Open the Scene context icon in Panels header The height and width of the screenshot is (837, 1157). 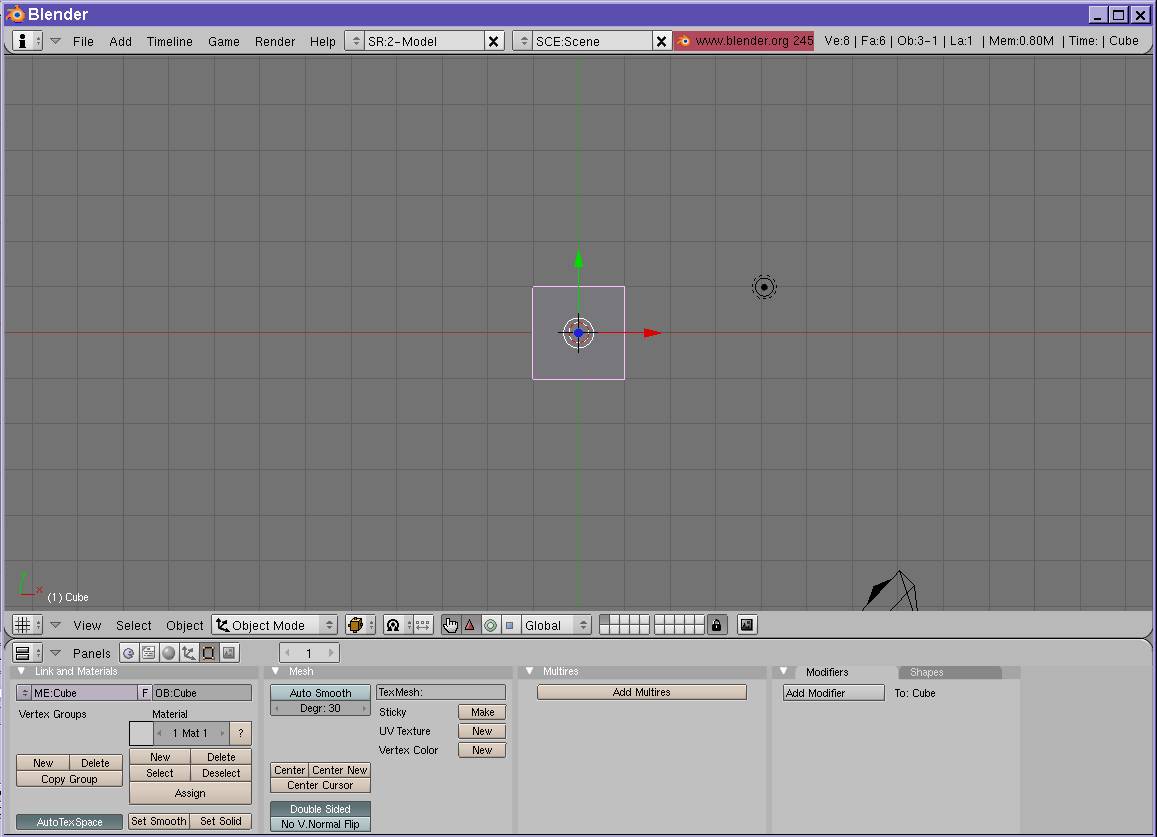tap(229, 653)
